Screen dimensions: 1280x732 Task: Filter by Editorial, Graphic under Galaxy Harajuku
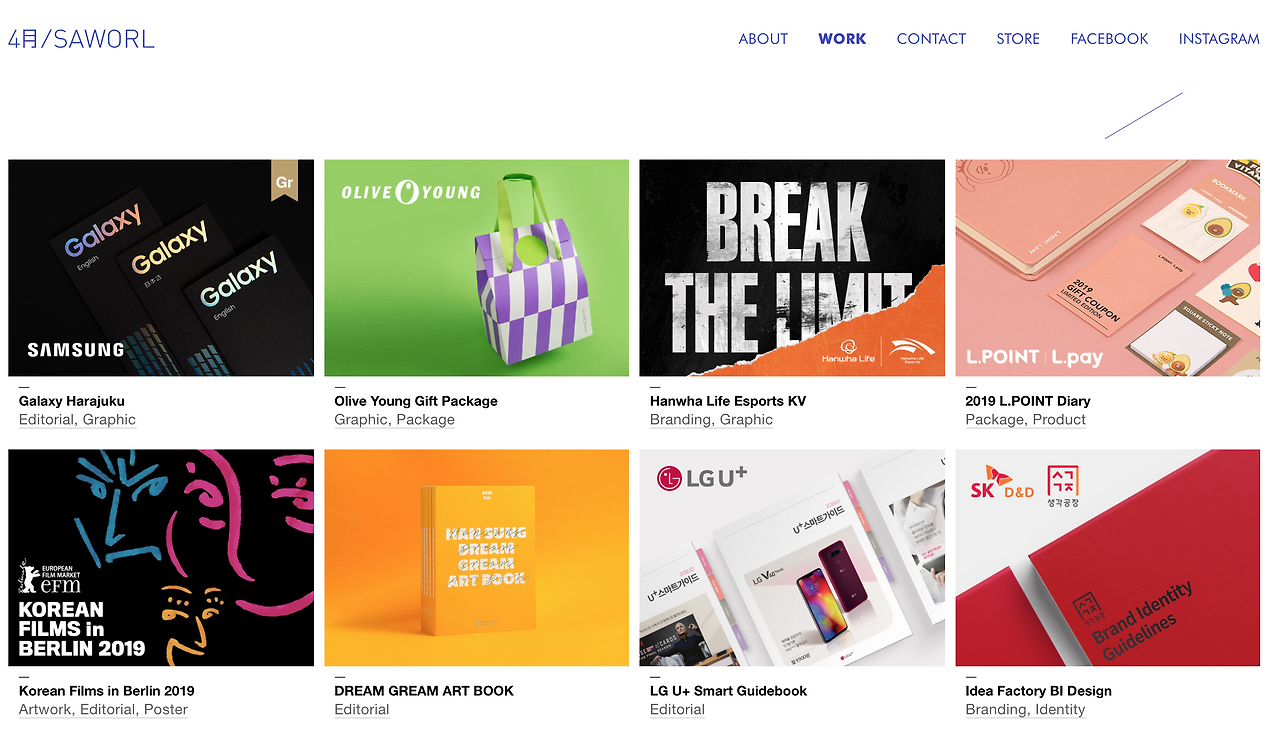77,420
